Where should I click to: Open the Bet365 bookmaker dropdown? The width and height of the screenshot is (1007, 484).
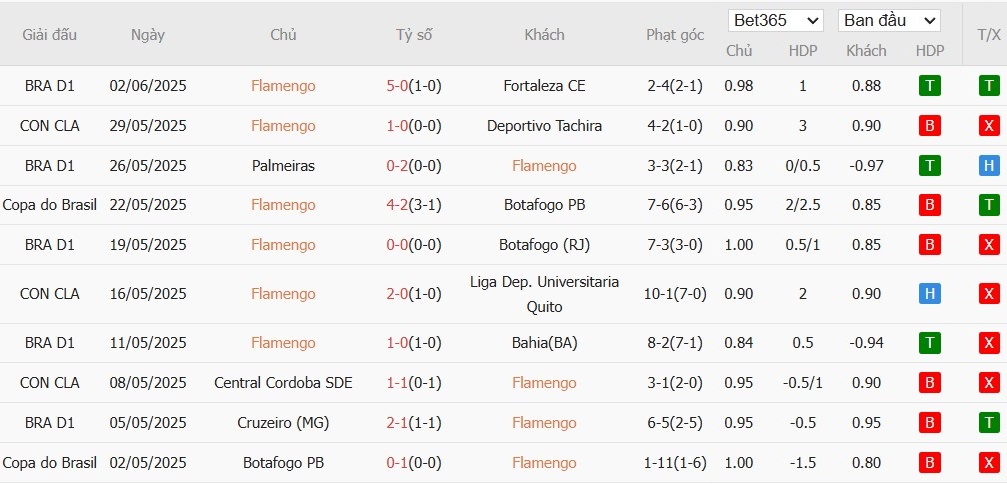point(776,20)
